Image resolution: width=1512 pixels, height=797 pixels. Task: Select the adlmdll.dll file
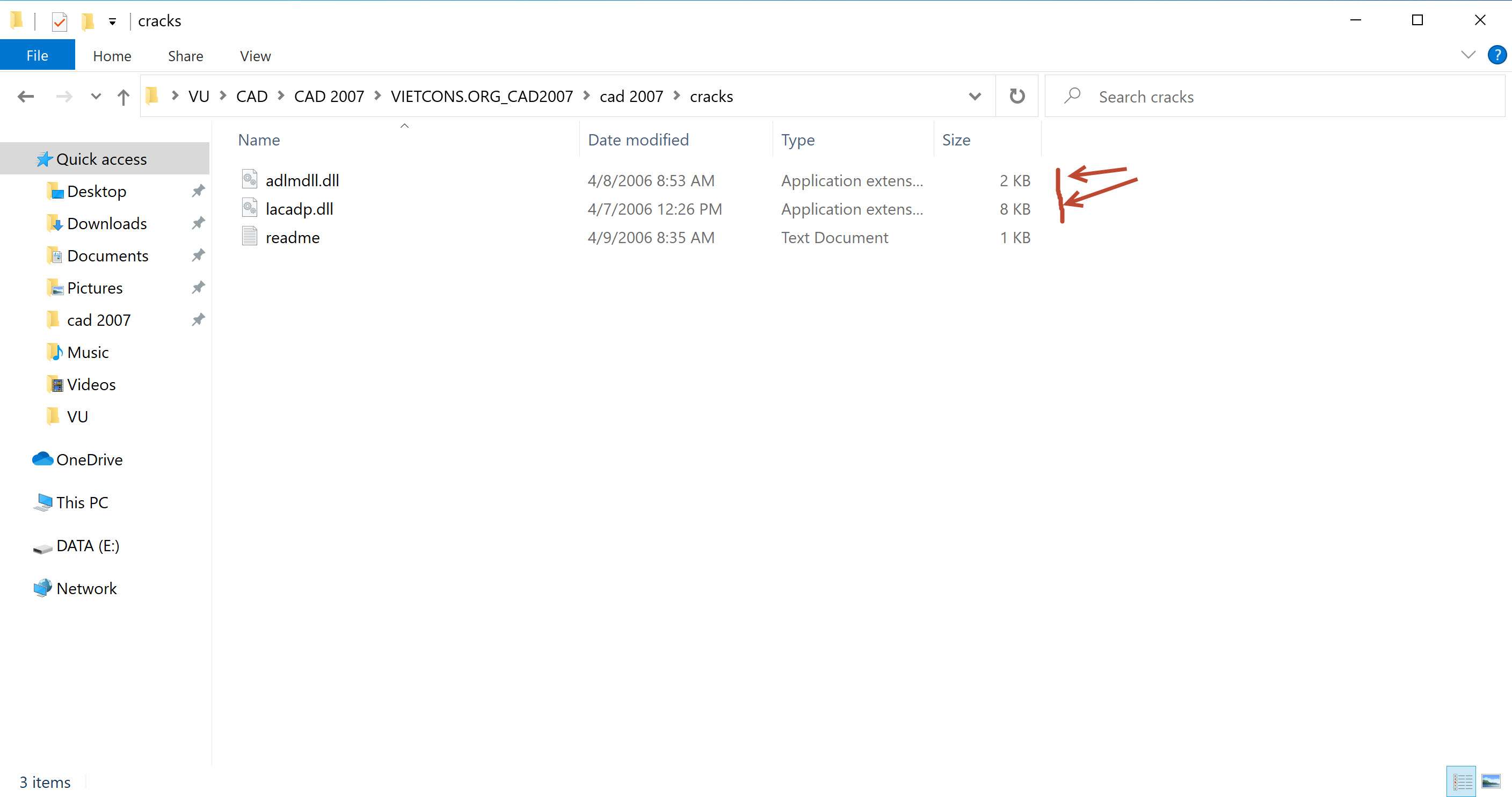click(x=302, y=180)
